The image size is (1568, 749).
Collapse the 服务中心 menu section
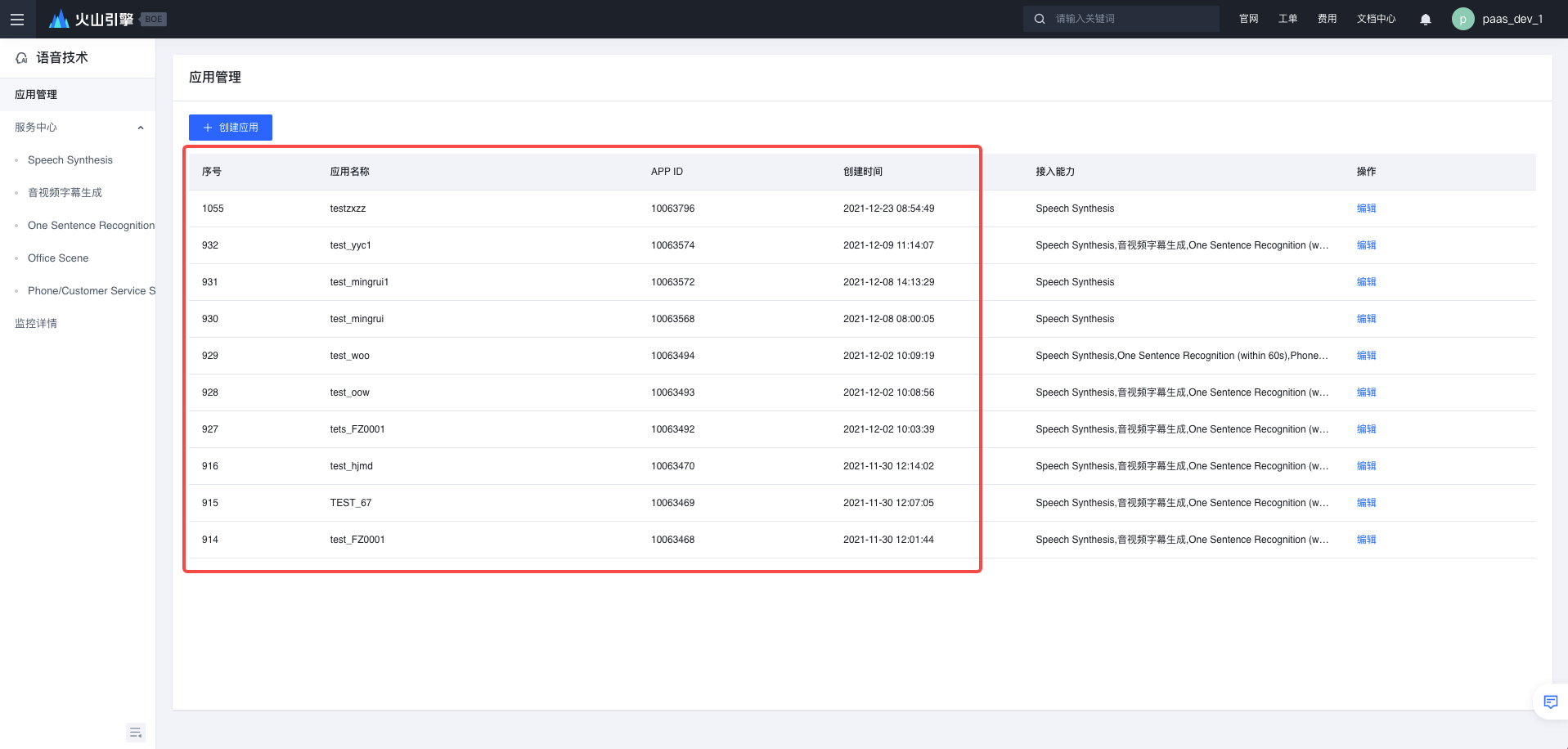point(141,128)
